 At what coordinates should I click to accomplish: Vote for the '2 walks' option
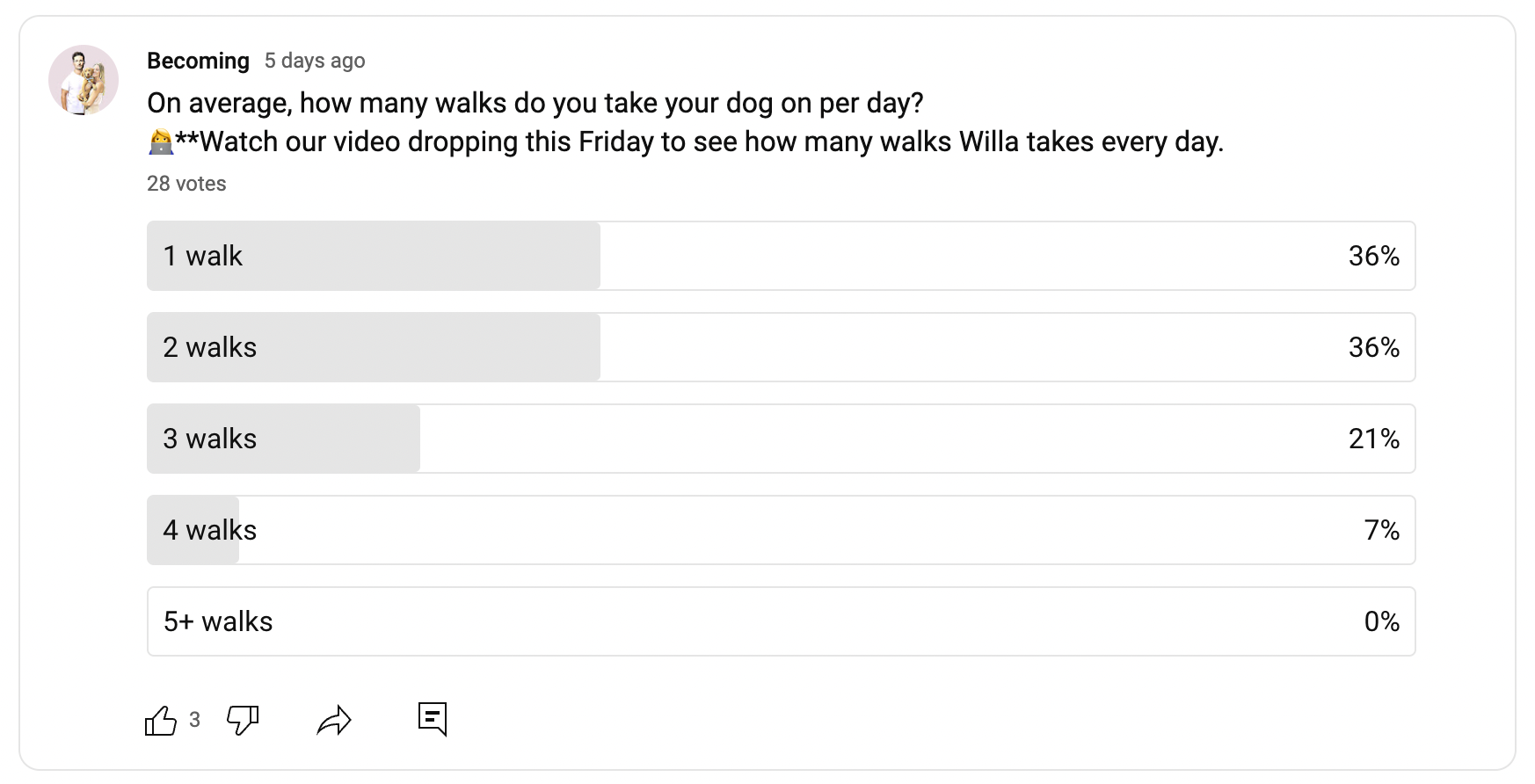(x=781, y=347)
